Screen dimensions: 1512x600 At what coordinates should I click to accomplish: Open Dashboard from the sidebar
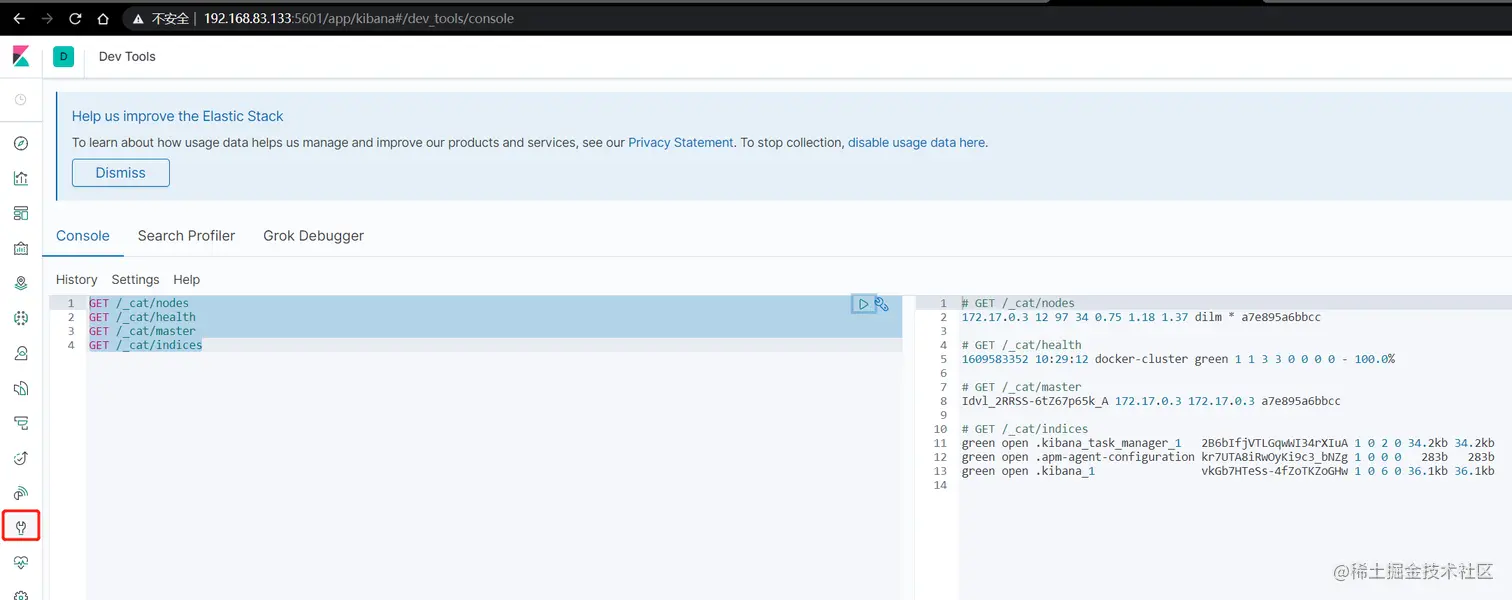tap(21, 213)
